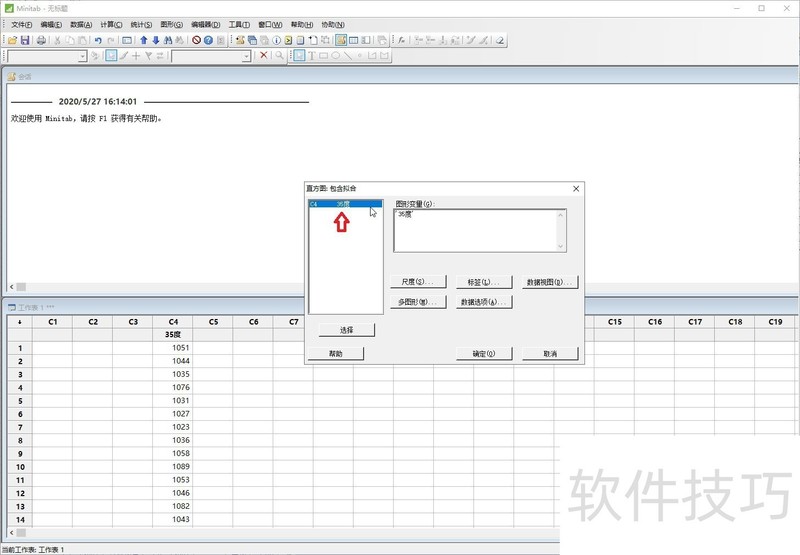800x555 pixels.
Task: Click the Show history yellow icon
Action: [x=288, y=40]
